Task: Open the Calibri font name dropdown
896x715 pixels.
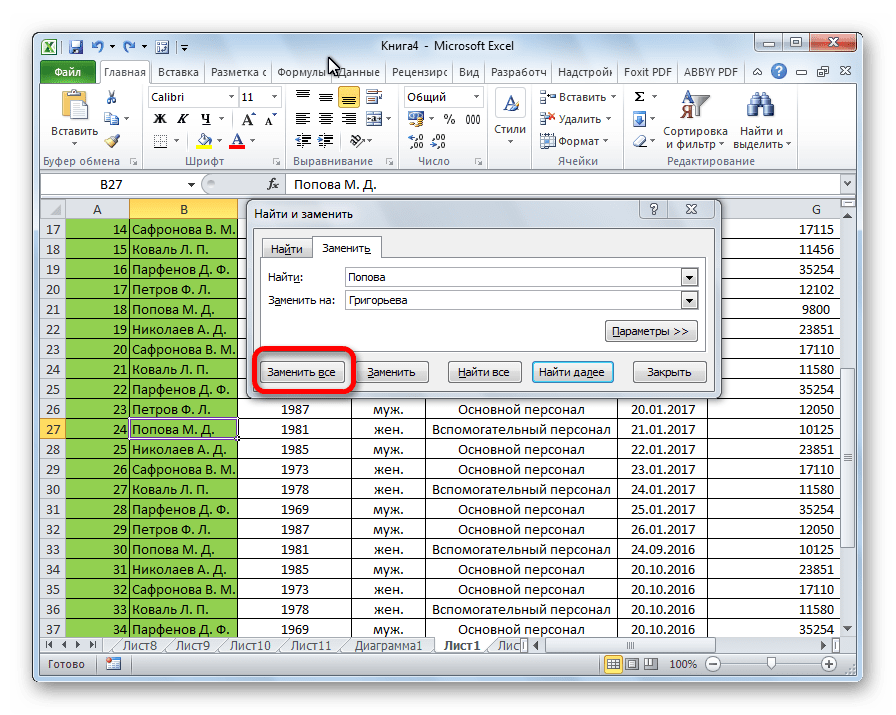Action: click(x=230, y=97)
